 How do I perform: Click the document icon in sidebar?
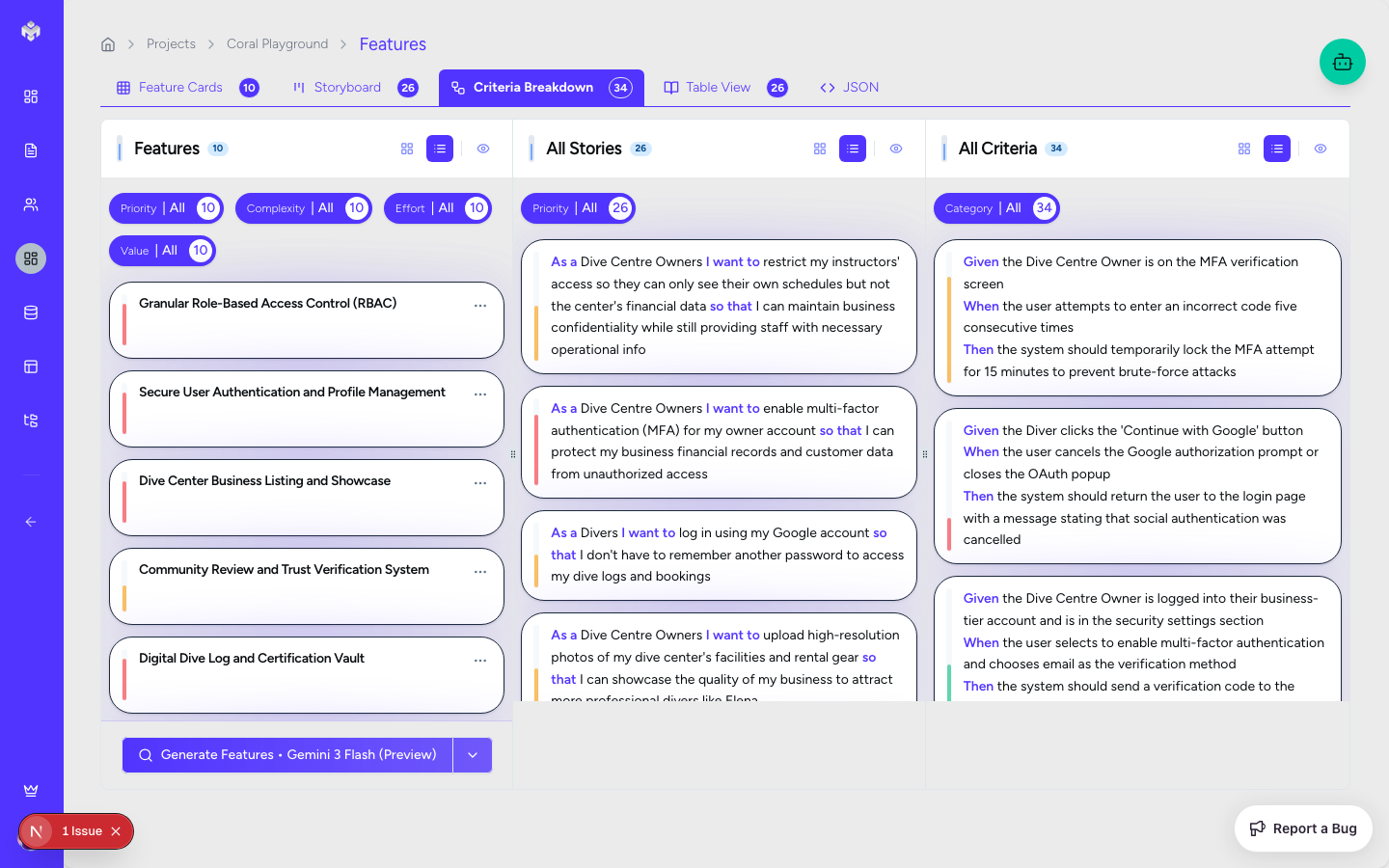point(31,150)
